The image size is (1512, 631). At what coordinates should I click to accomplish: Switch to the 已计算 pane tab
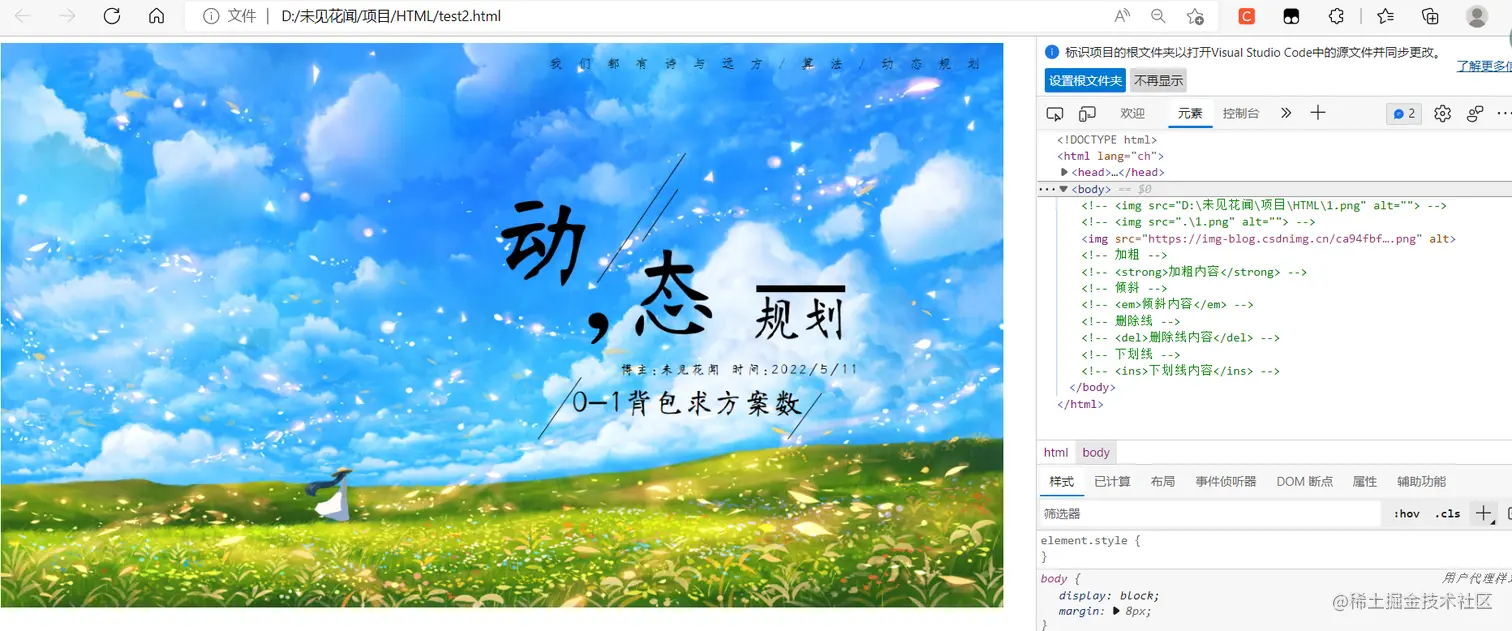[x=1112, y=481]
